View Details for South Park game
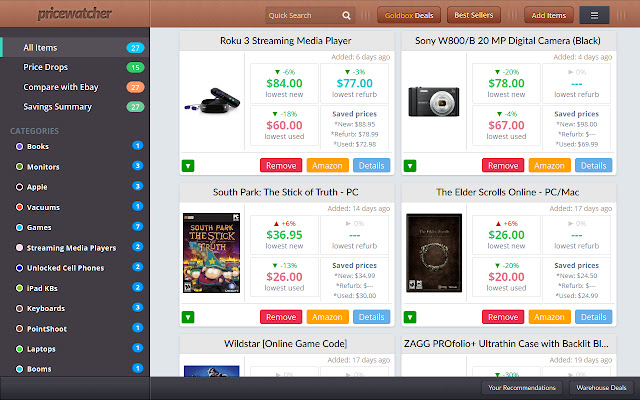 coord(371,317)
